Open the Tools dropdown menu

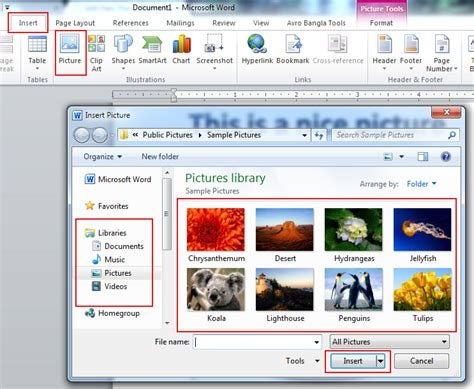pyautogui.click(x=302, y=361)
